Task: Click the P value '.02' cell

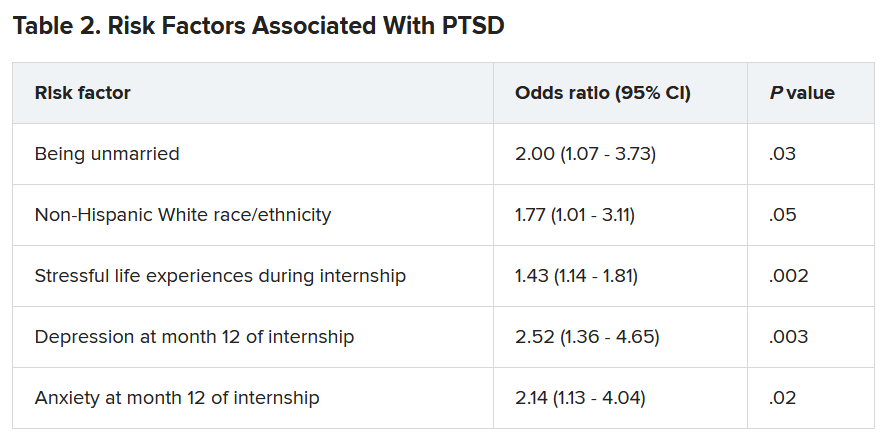Action: click(x=783, y=398)
